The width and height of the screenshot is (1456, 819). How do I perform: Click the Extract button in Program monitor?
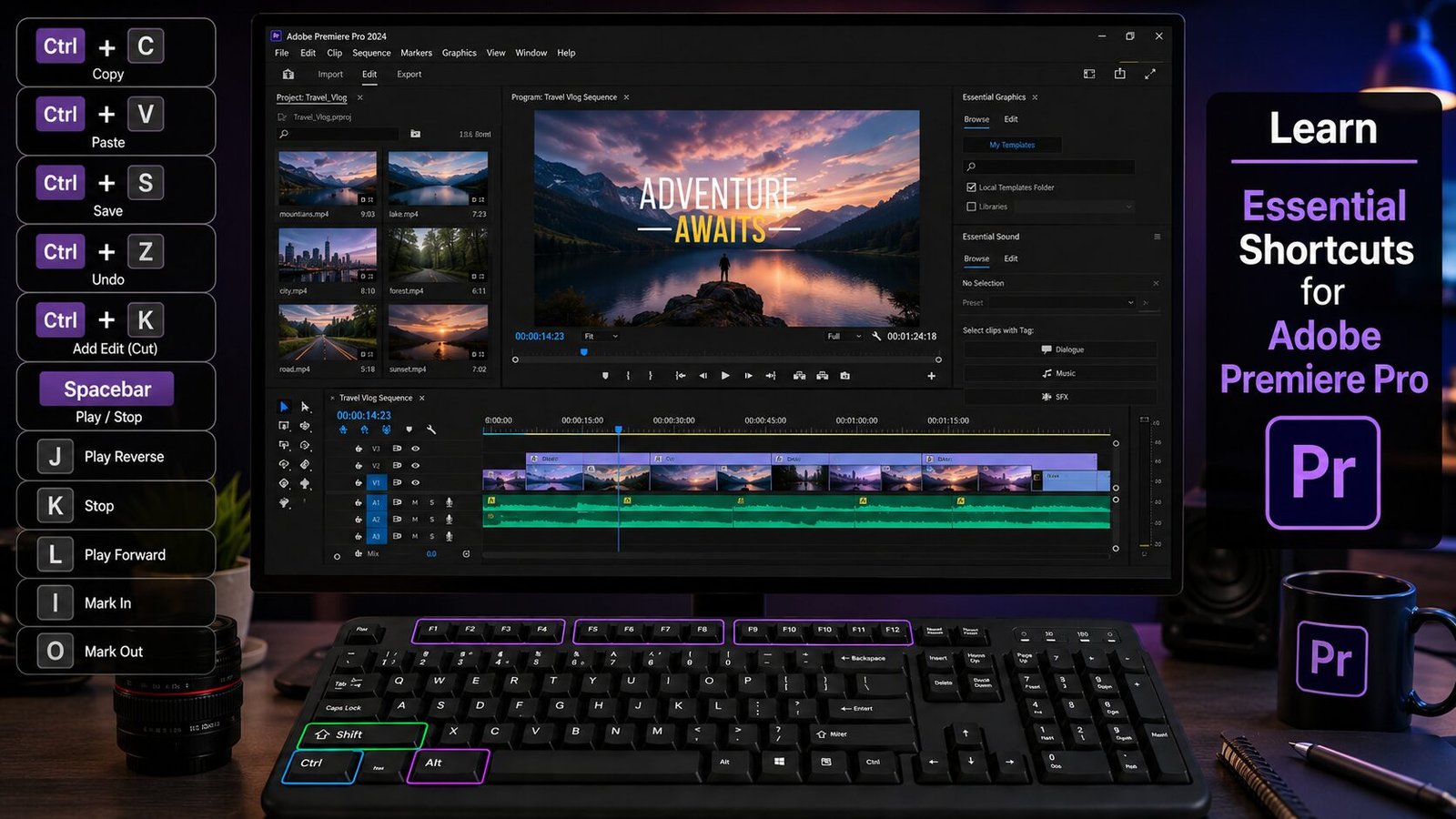[822, 375]
